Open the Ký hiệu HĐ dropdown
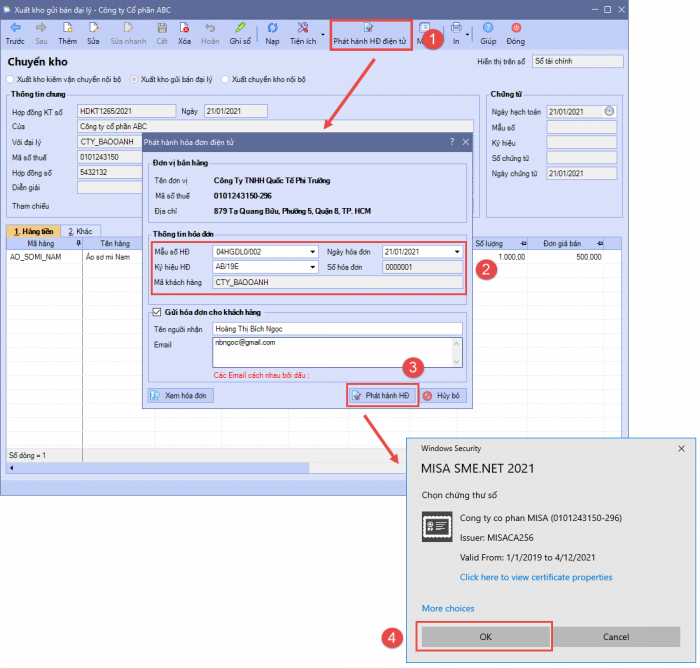Viewport: 700px width, 668px height. (x=312, y=267)
